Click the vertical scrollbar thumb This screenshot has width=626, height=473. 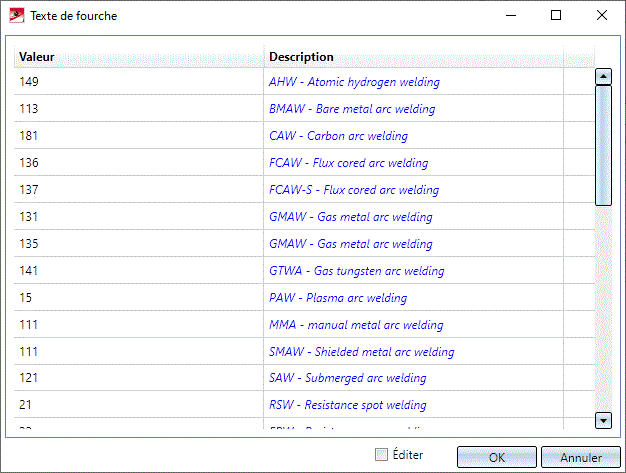point(603,145)
